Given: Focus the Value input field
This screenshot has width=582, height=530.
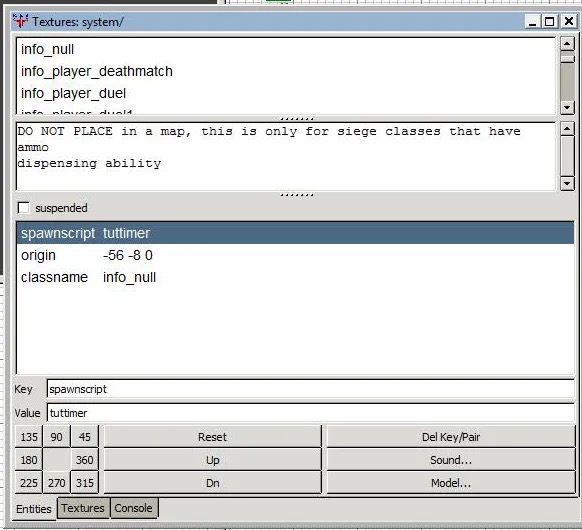Looking at the screenshot, I should tap(311, 413).
